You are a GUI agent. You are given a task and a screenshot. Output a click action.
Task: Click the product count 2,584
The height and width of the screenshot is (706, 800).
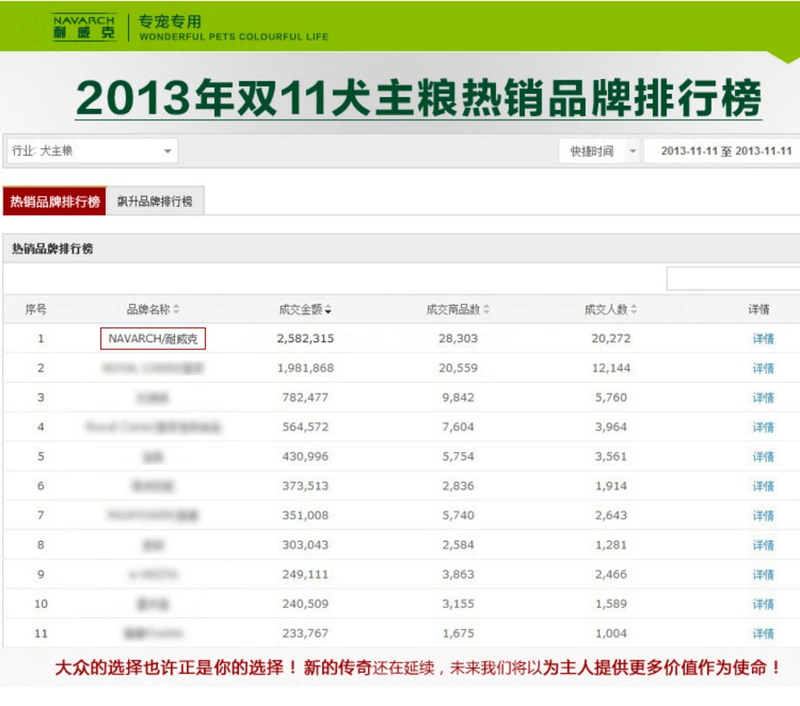coord(458,545)
